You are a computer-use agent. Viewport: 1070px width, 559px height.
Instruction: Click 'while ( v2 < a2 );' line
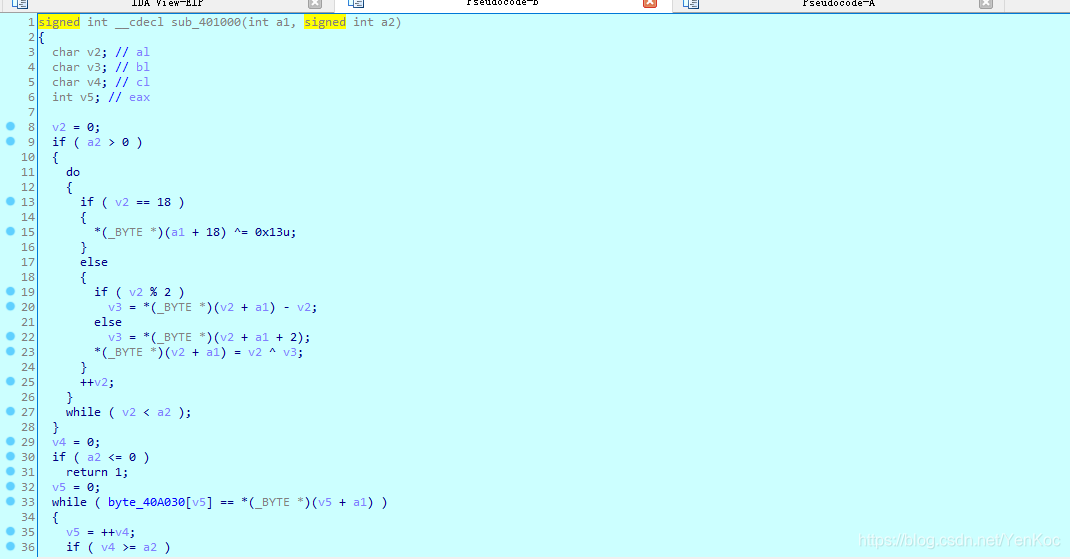[x=128, y=412]
